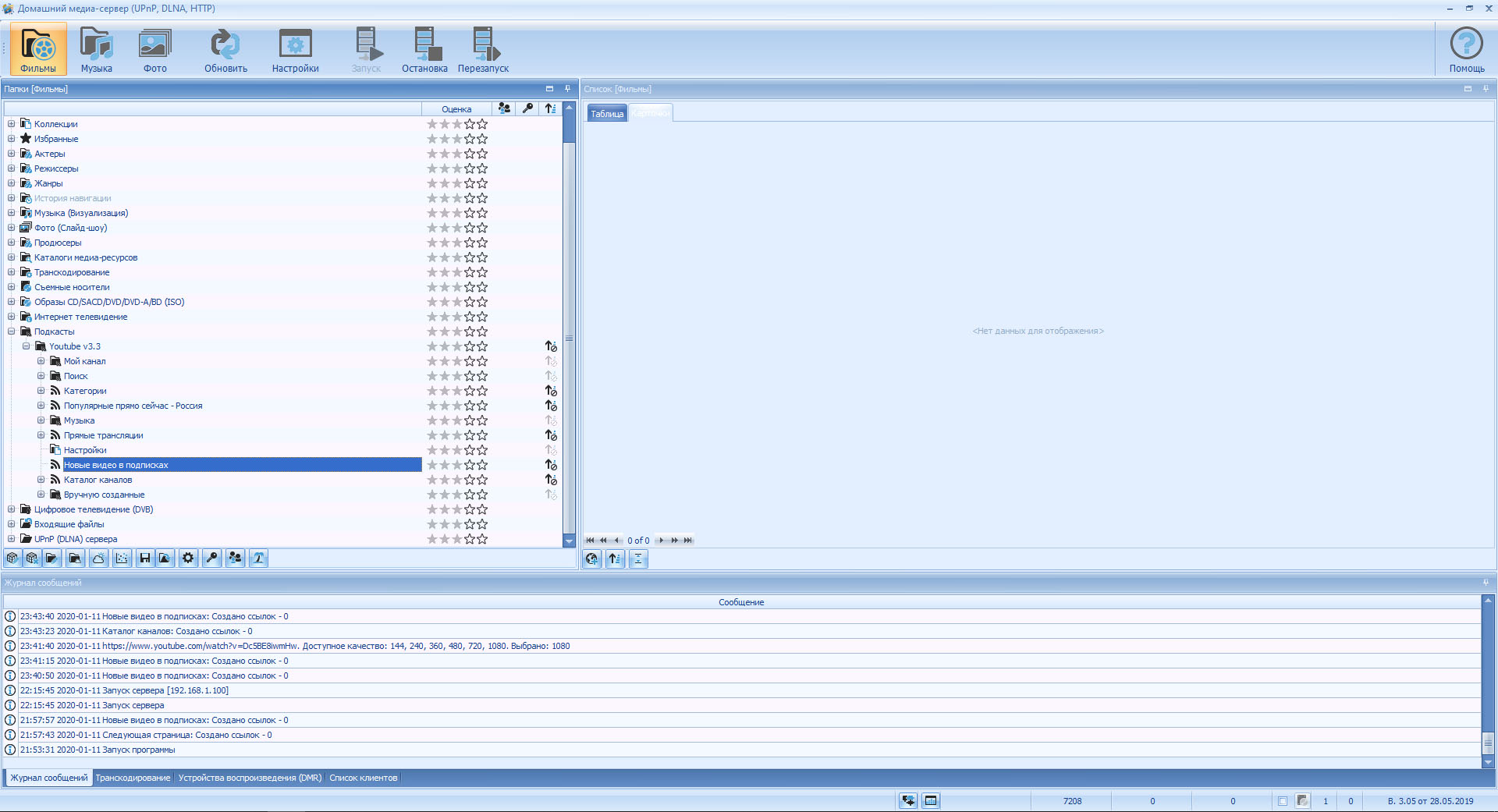The height and width of the screenshot is (812, 1498).
Task: Restart the server with Перезапуск
Action: [x=483, y=50]
